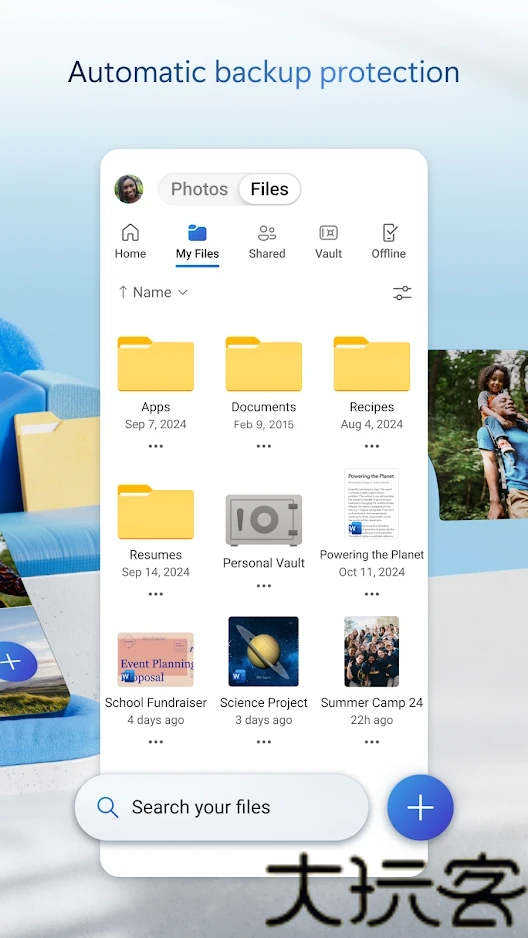This screenshot has height=938, width=528.
Task: Open the Home tab icon
Action: (130, 233)
